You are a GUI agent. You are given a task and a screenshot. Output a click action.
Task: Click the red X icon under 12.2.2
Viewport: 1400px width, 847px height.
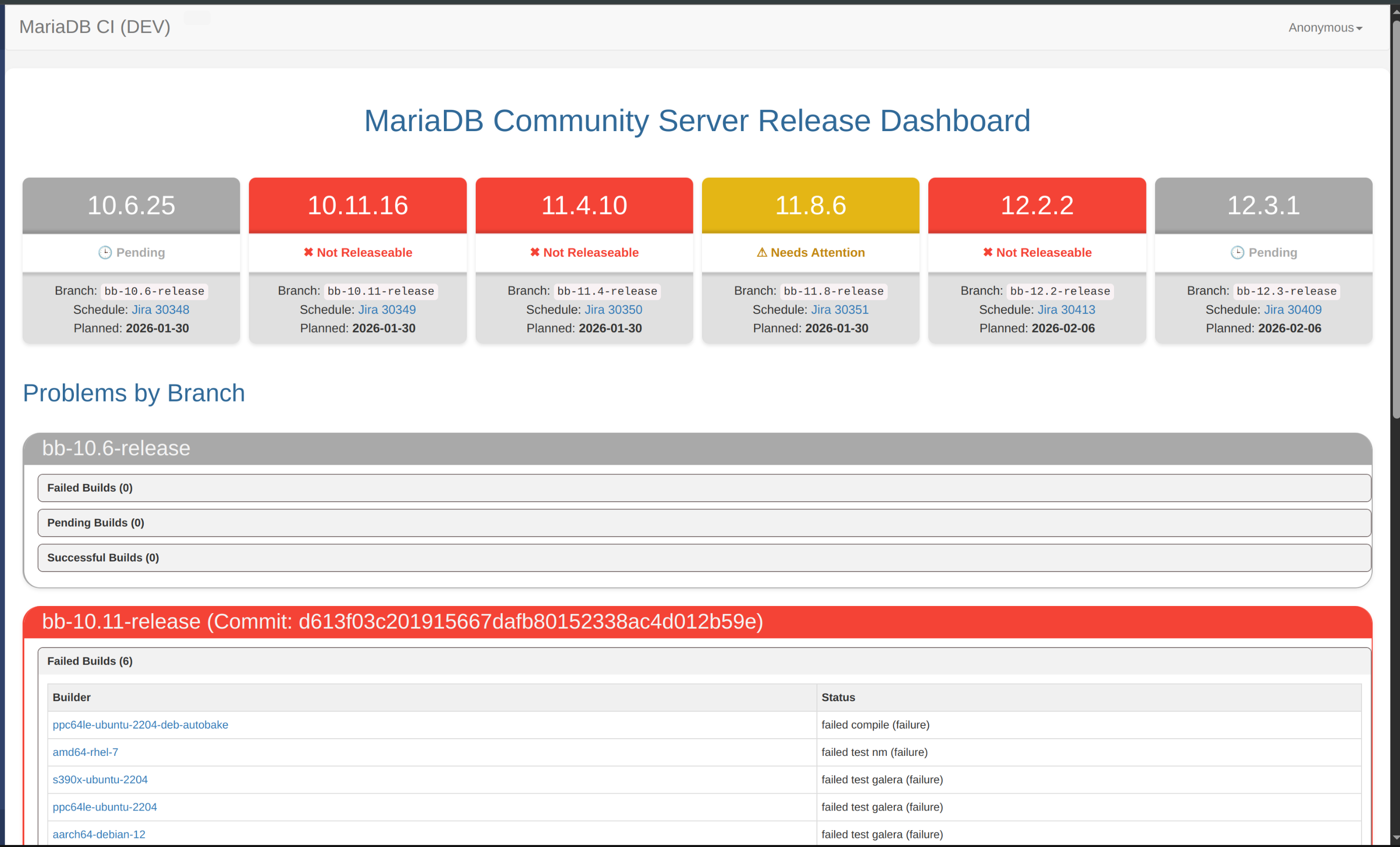pos(987,253)
